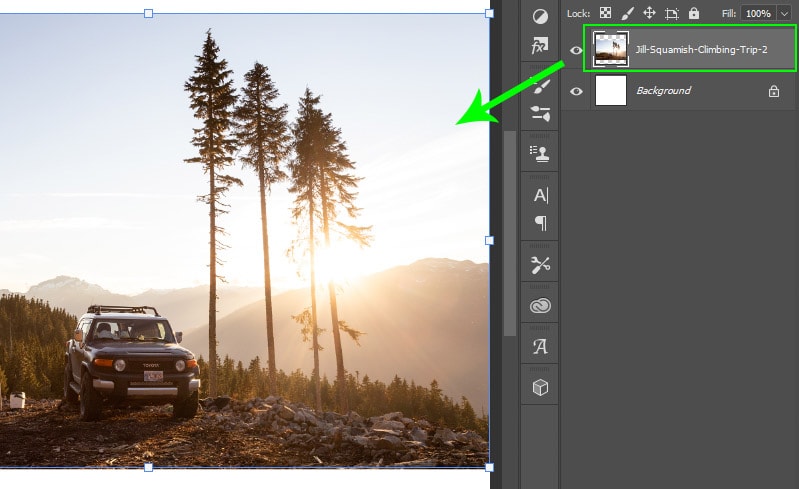This screenshot has width=799, height=489.
Task: Open the Clone Source stamp panel
Action: [540, 154]
